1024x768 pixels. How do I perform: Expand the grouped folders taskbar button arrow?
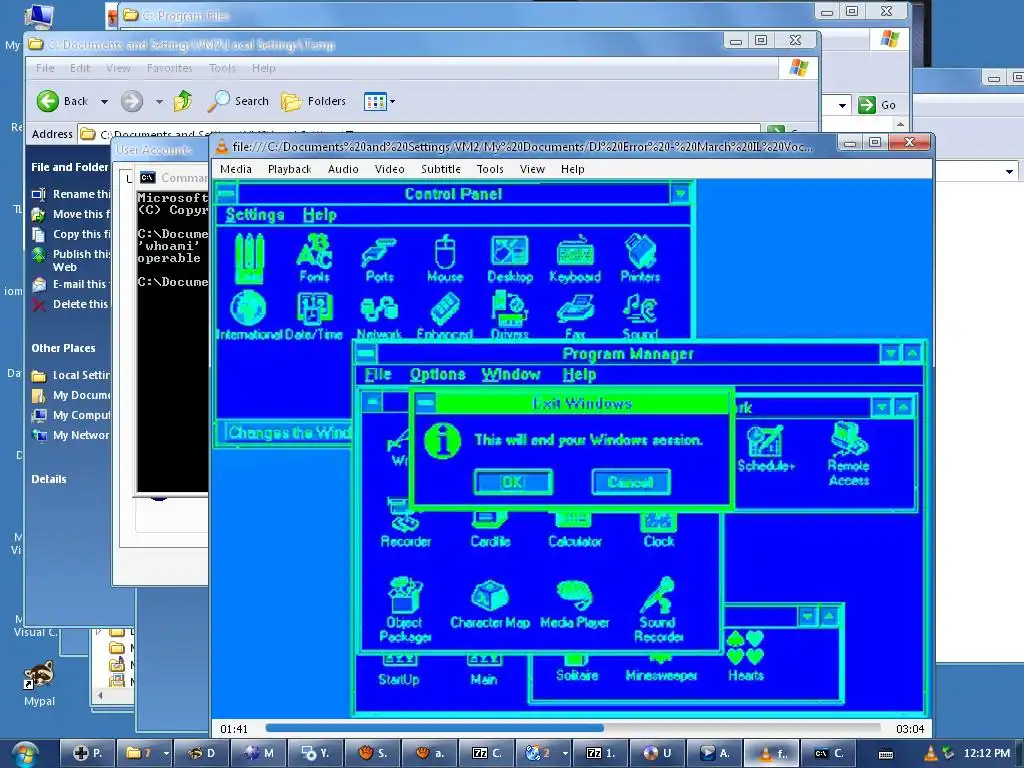click(166, 753)
